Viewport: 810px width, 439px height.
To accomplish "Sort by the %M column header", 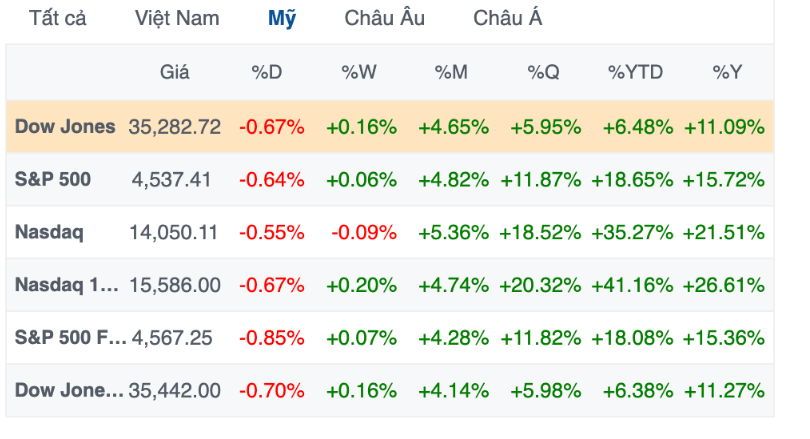I will click(451, 72).
